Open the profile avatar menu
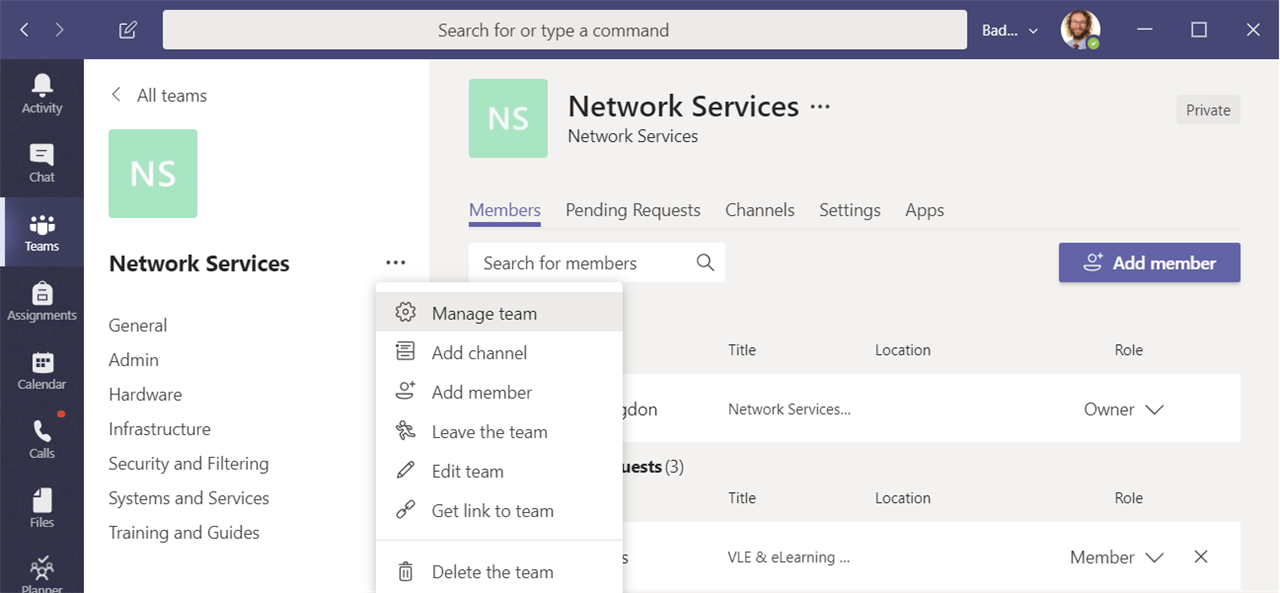This screenshot has height=593, width=1280. click(x=1080, y=30)
